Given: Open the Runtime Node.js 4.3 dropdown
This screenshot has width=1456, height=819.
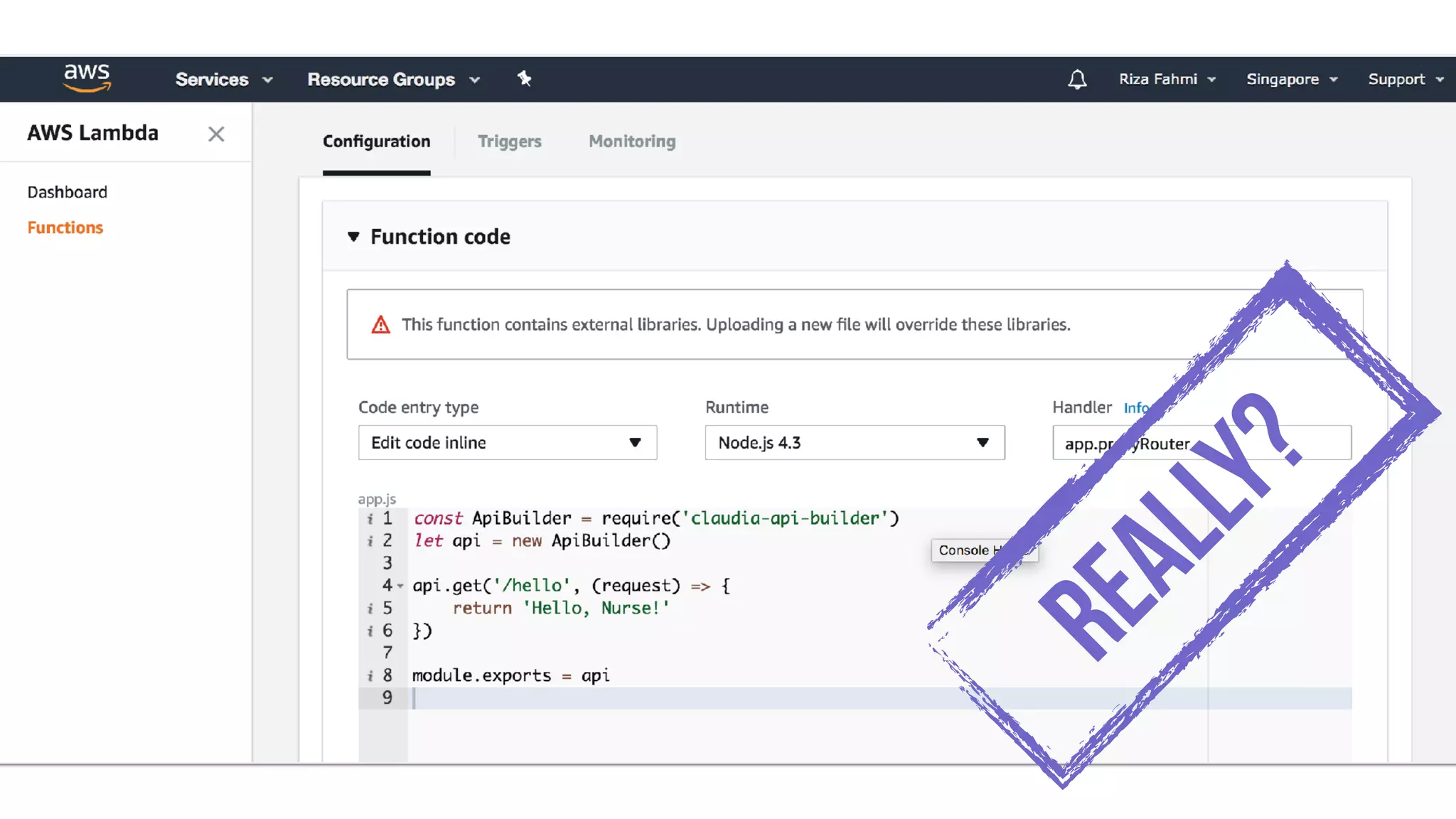Looking at the screenshot, I should pyautogui.click(x=854, y=442).
